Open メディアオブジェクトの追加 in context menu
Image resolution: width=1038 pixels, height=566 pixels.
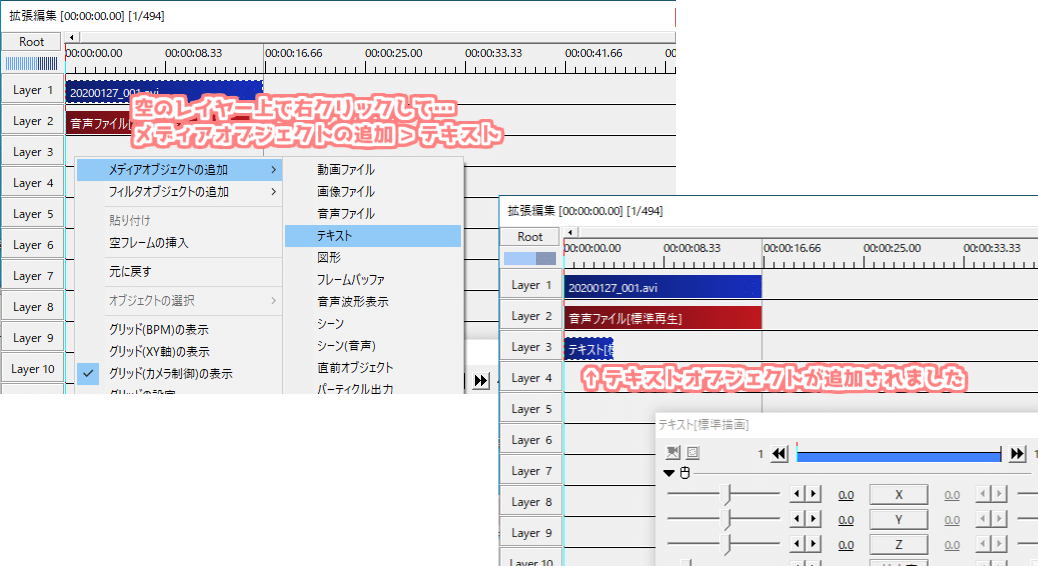(179, 170)
